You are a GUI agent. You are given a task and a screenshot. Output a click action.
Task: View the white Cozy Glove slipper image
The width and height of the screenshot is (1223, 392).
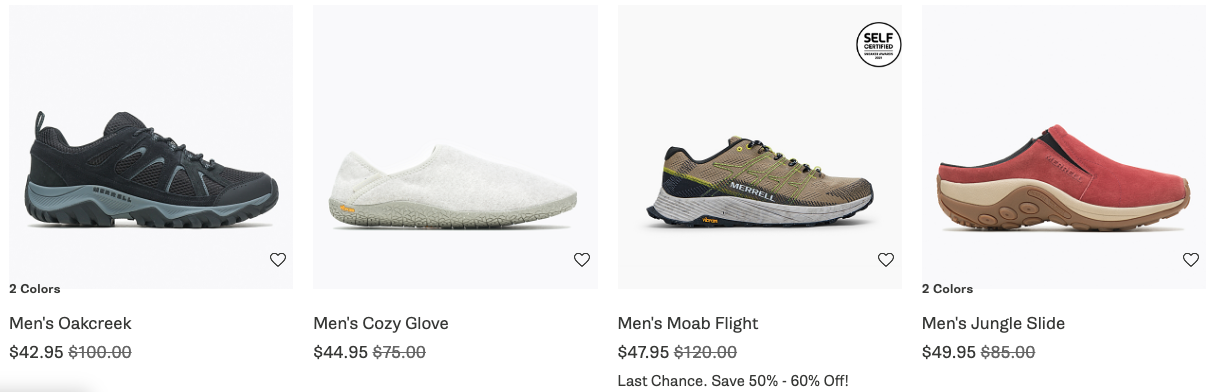click(454, 190)
